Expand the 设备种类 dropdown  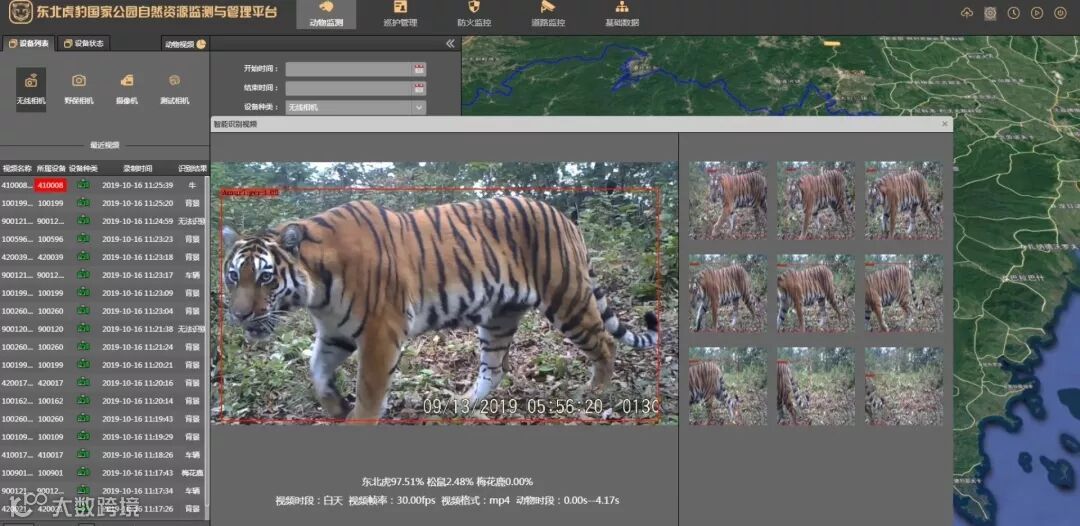[418, 107]
